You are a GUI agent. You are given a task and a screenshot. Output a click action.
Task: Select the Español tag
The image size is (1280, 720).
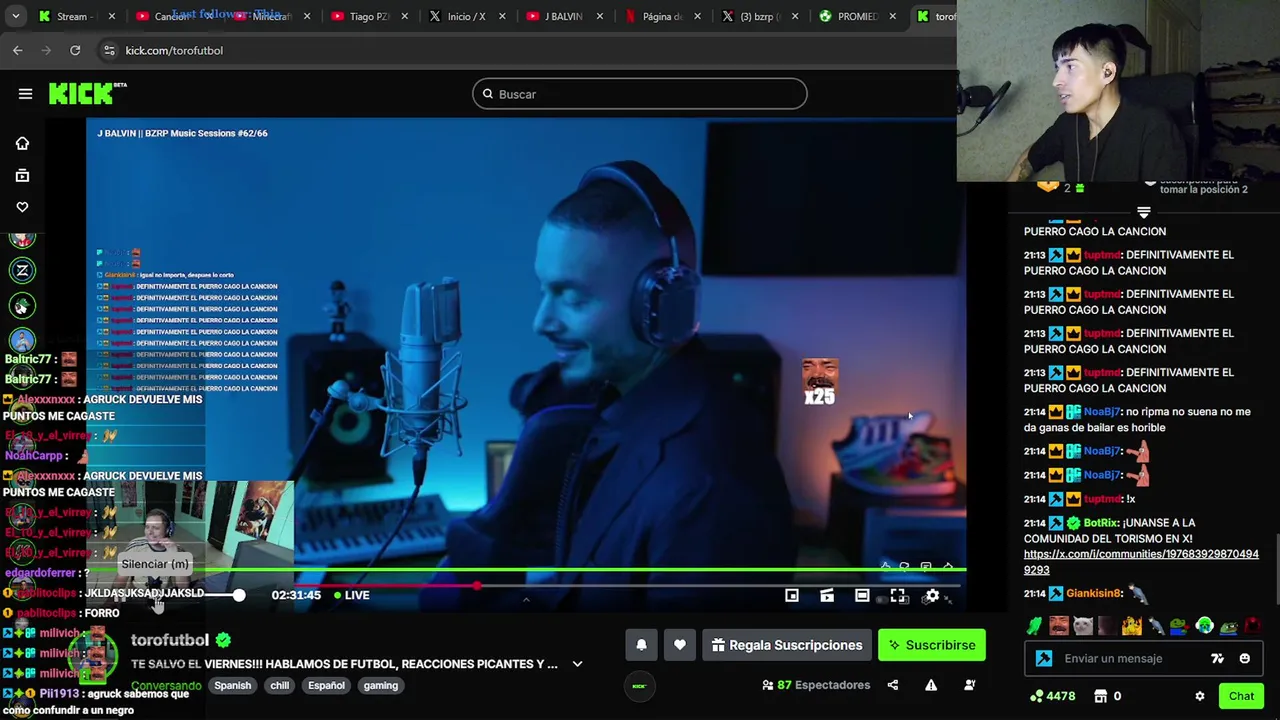[x=326, y=686]
